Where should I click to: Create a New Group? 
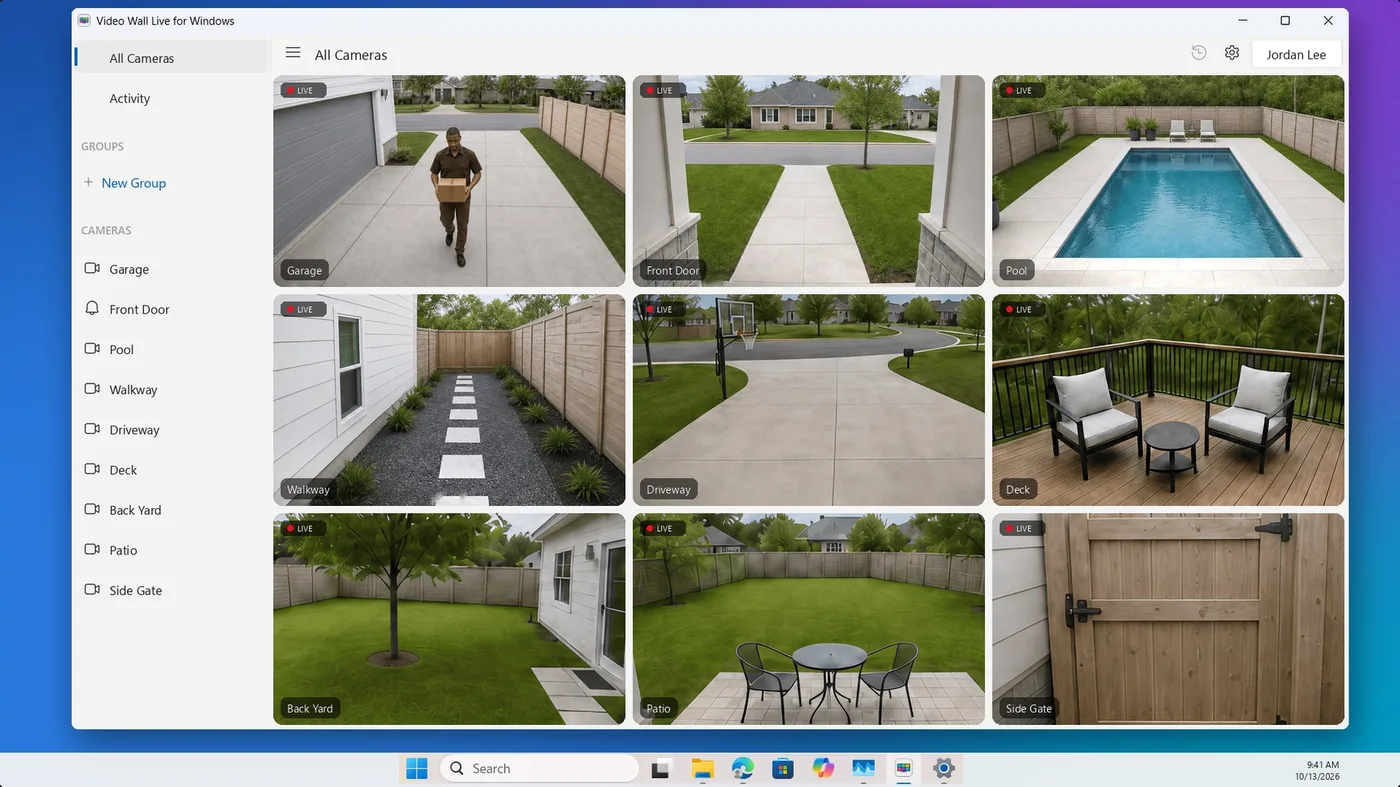125,183
